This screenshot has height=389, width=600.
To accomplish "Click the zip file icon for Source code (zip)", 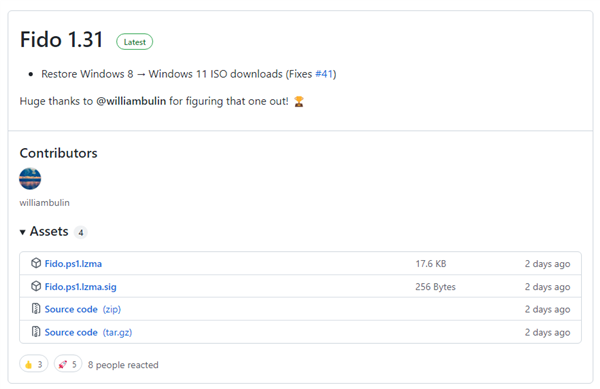I will pyautogui.click(x=36, y=309).
